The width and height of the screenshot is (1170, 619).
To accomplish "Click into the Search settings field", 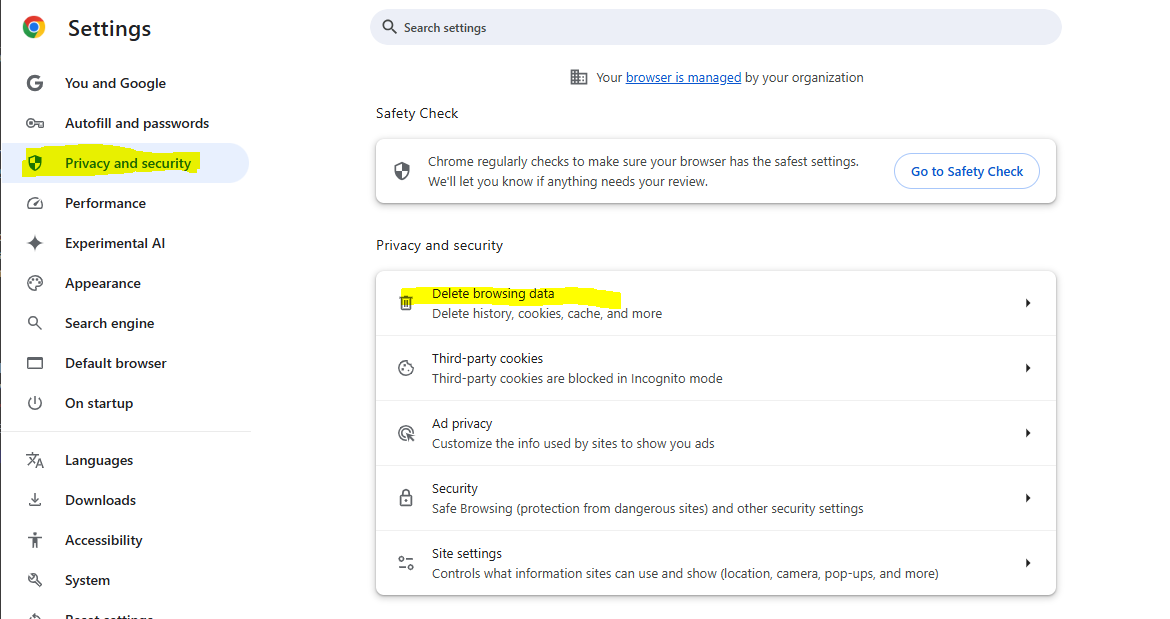I will coord(716,28).
